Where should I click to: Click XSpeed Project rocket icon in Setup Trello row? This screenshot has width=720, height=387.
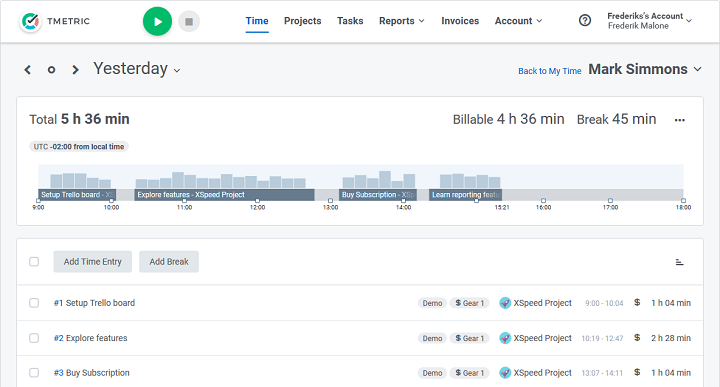coord(505,303)
